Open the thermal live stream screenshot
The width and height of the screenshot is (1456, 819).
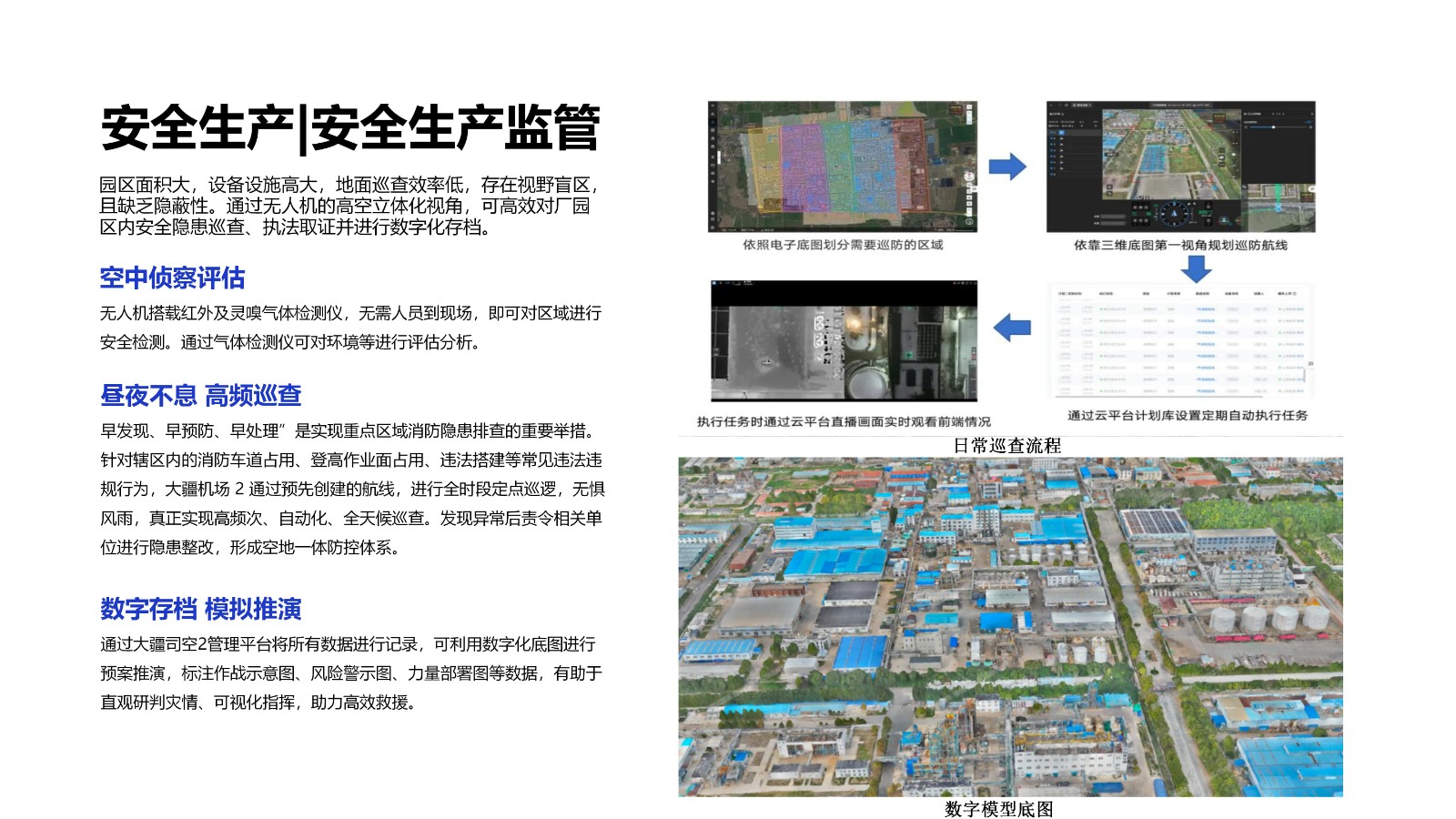pos(844,340)
